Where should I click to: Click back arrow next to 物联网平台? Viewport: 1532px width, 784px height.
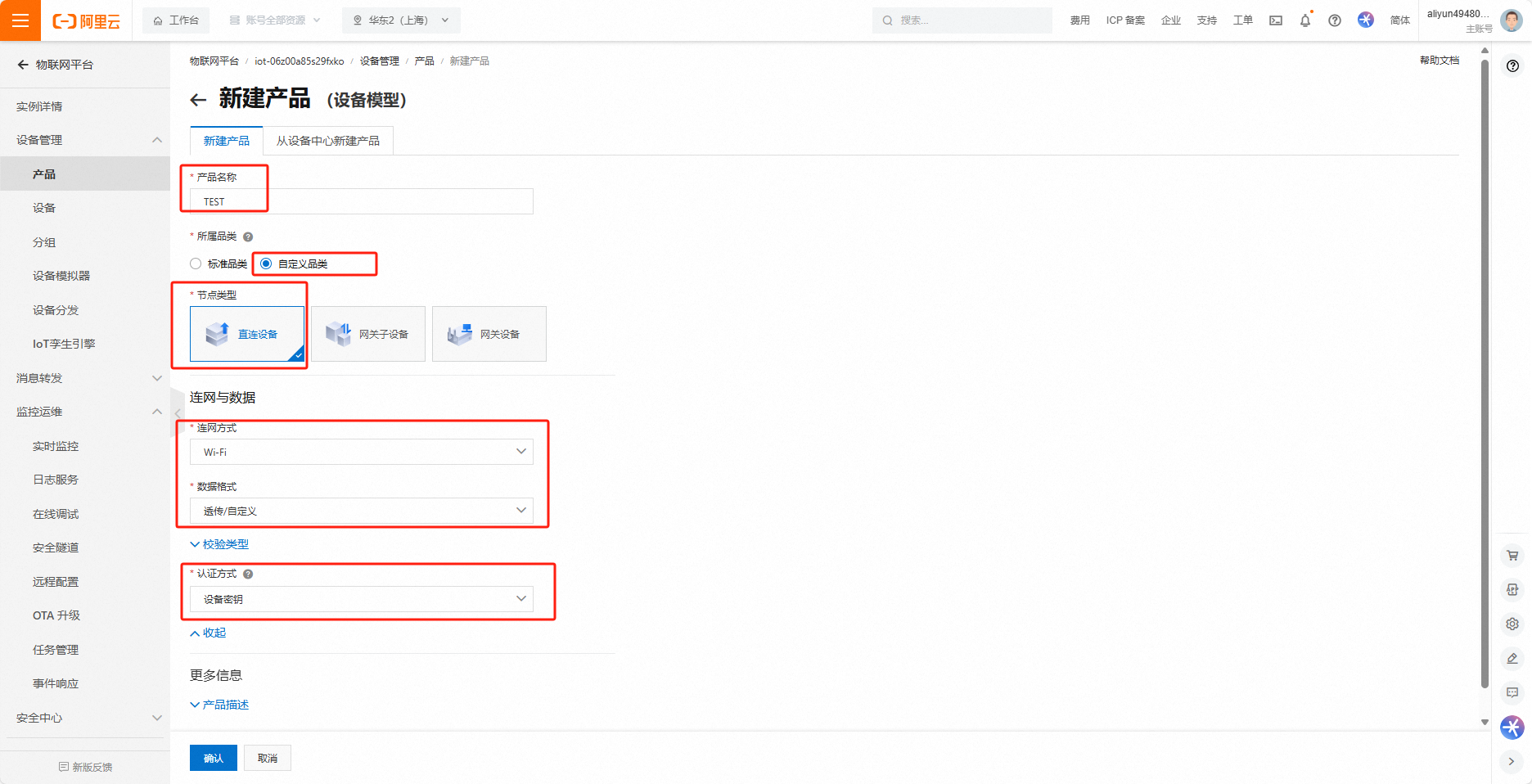coord(23,65)
